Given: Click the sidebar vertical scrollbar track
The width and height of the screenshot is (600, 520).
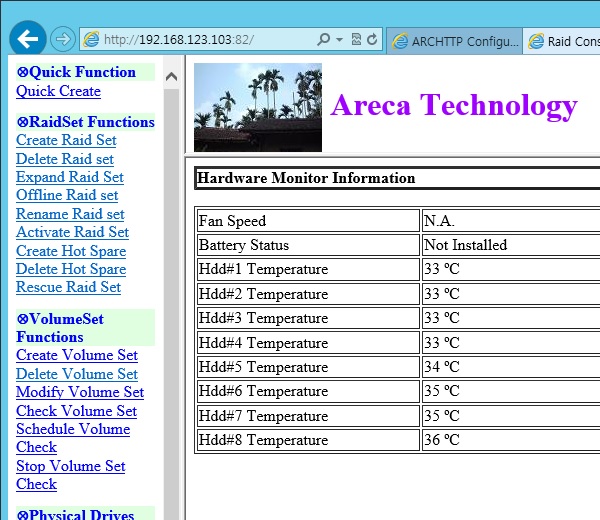Looking at the screenshot, I should pyautogui.click(x=171, y=306).
